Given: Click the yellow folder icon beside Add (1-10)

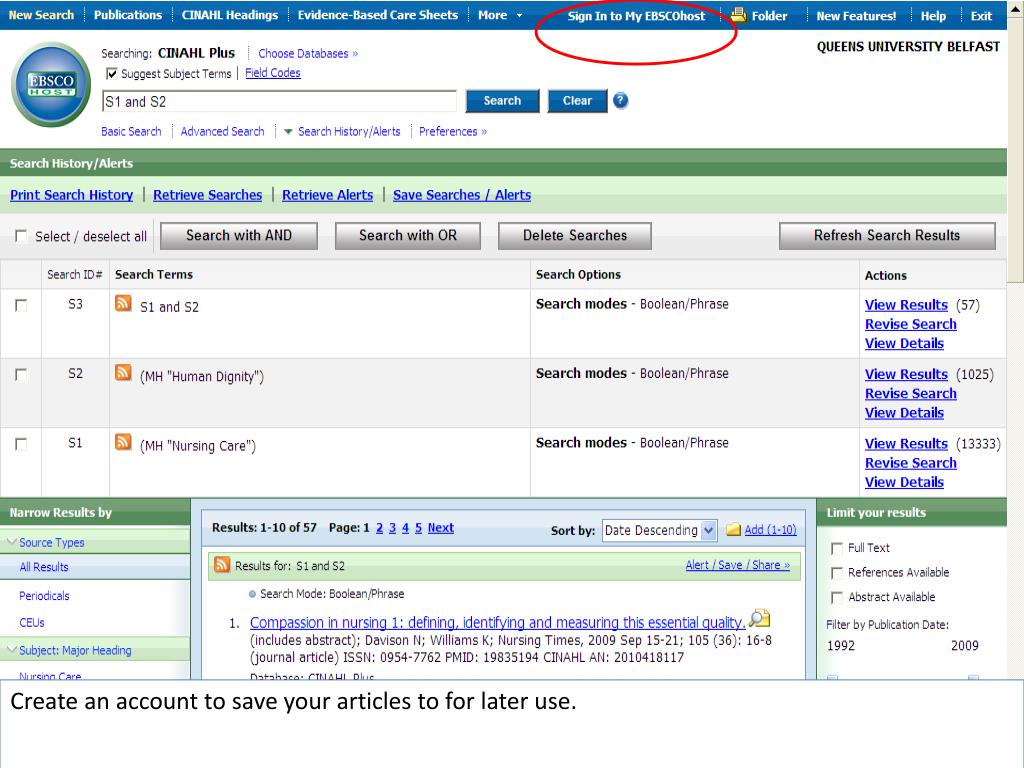Looking at the screenshot, I should 734,530.
